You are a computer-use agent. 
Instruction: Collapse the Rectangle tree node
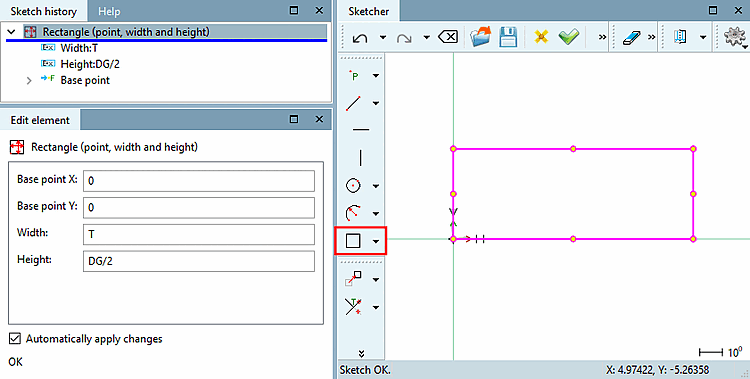(11, 32)
